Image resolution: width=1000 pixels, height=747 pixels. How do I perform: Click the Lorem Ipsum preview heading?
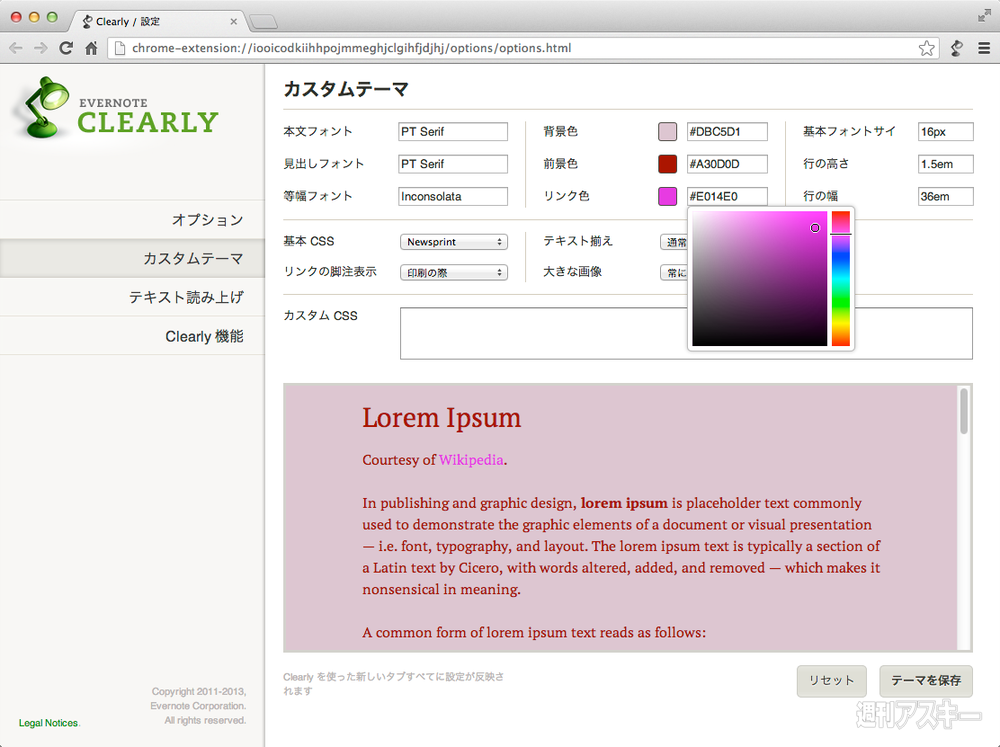[441, 418]
